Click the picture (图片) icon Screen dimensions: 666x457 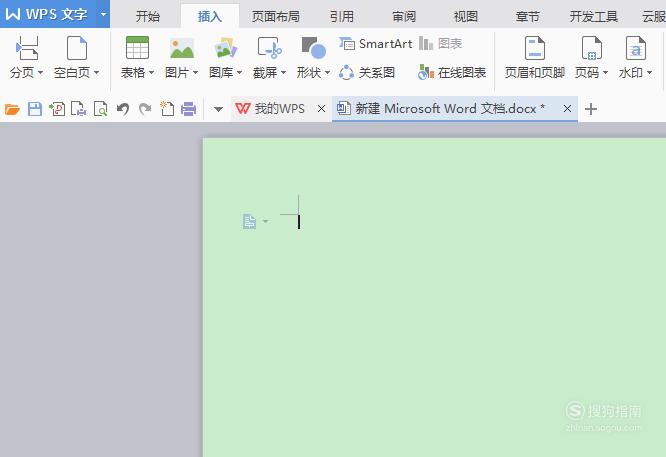pyautogui.click(x=182, y=48)
